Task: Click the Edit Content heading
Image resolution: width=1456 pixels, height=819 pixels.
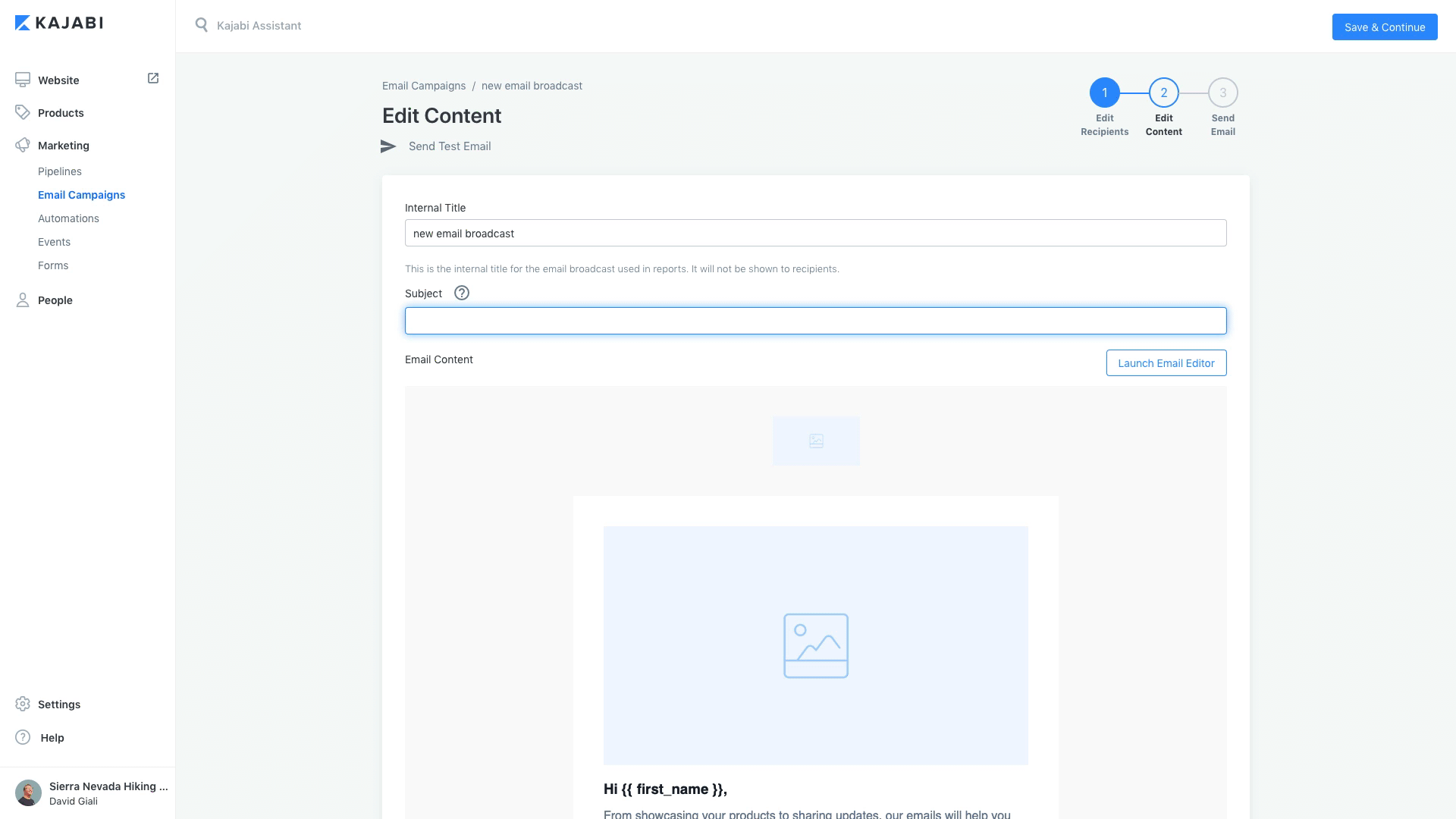Action: (441, 115)
